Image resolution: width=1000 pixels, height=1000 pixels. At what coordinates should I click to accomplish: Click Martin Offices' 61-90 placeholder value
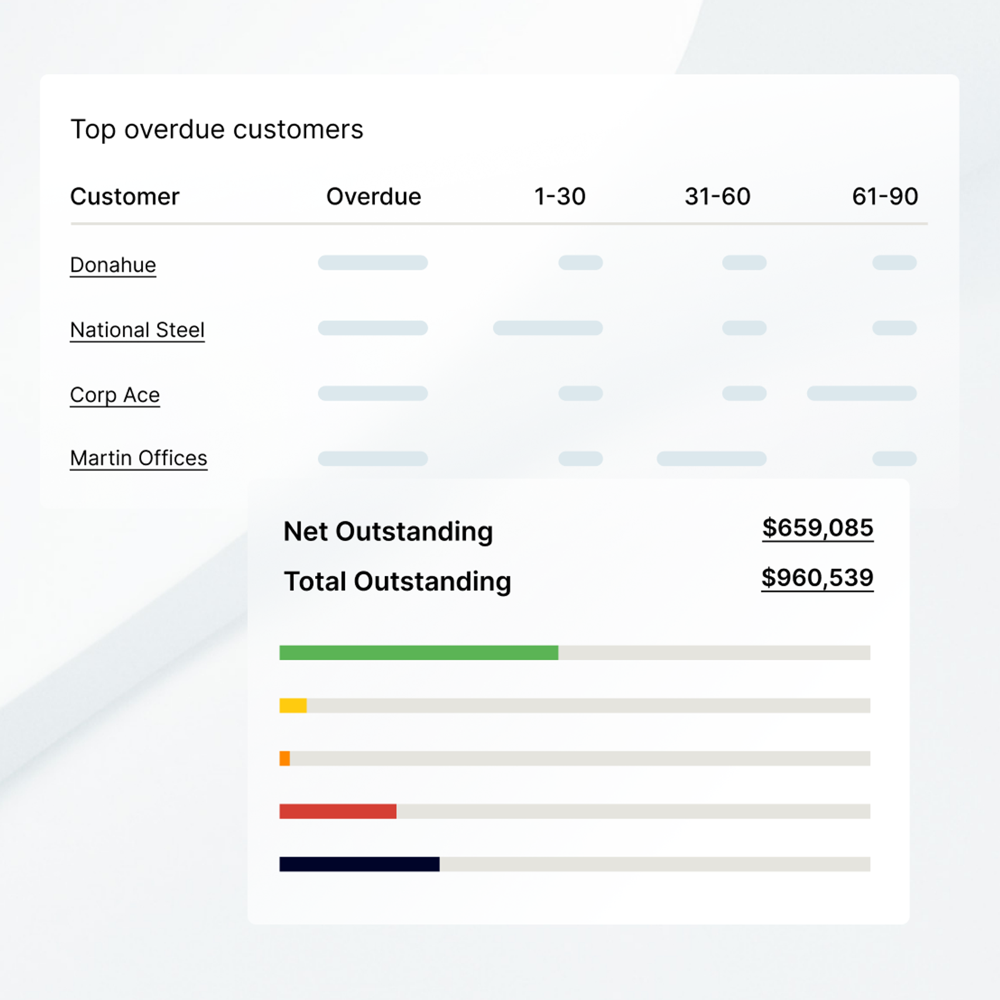point(895,459)
